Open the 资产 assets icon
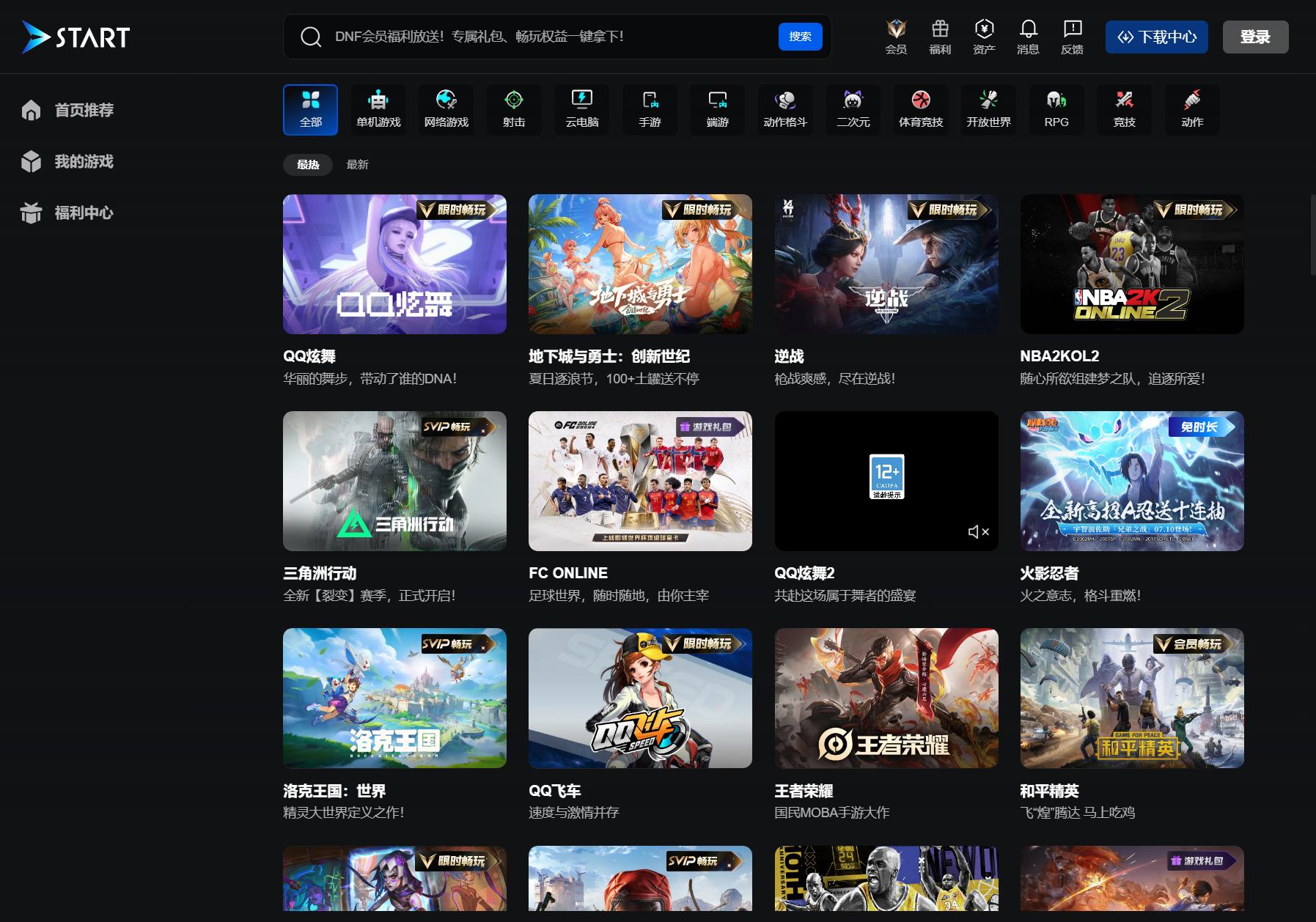The image size is (1316, 922). tap(984, 37)
